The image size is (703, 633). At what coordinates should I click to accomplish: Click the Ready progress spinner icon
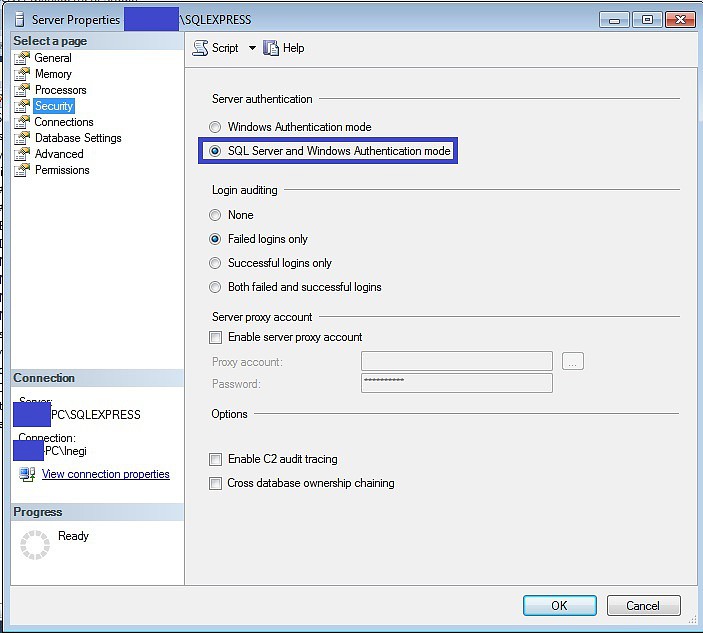pos(35,545)
